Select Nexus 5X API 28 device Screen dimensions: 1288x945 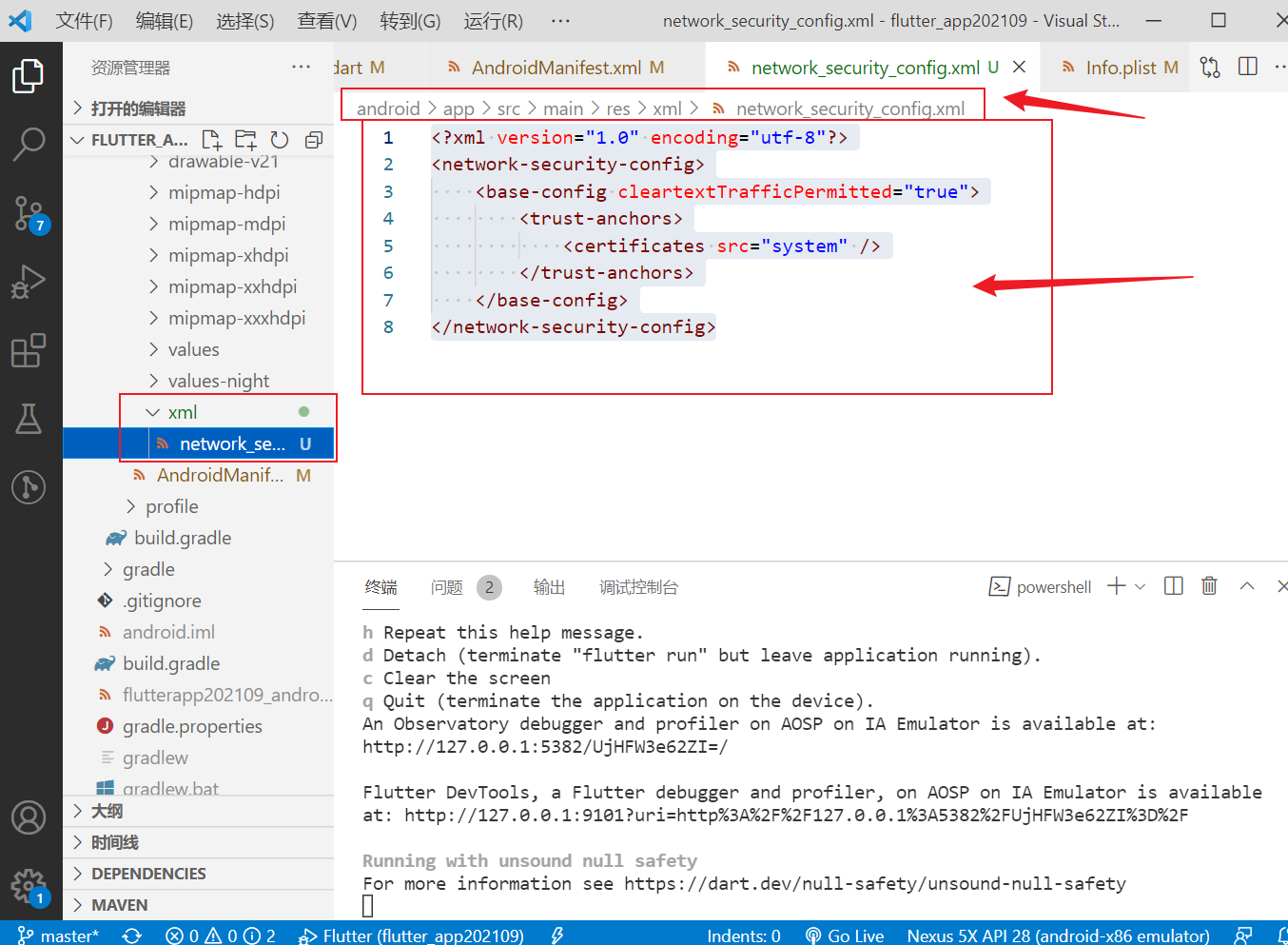click(x=1058, y=935)
